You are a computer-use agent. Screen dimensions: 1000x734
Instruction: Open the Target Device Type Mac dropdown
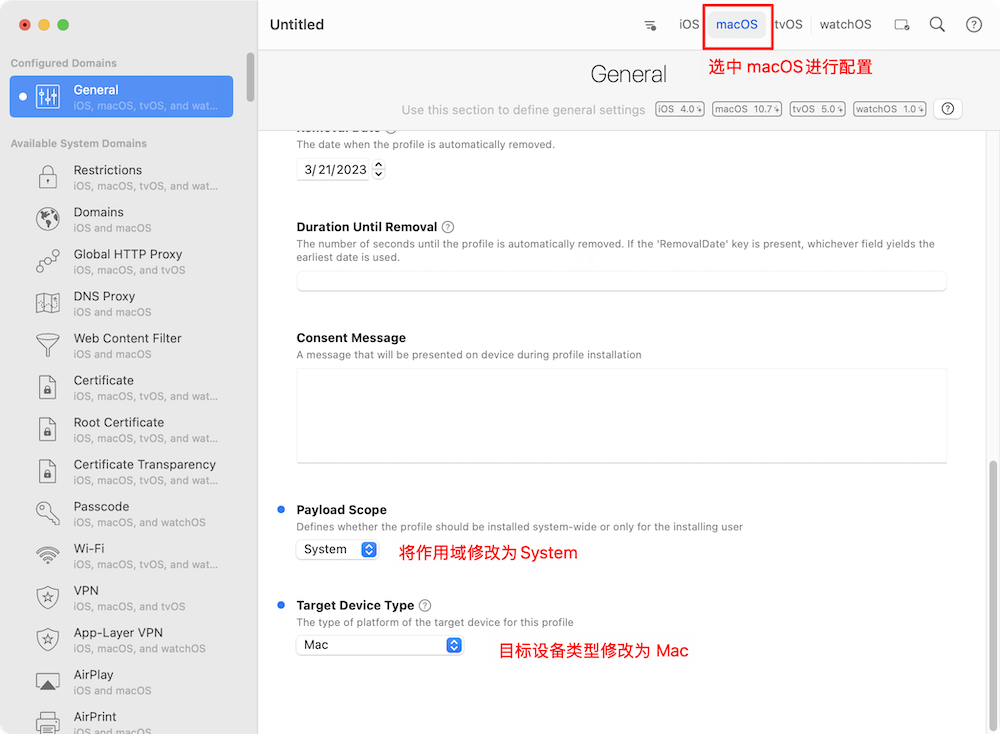point(379,645)
